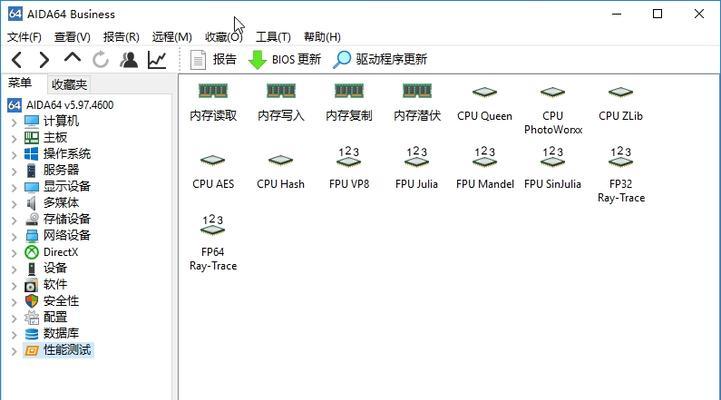Open the FPU SinJulia benchmark
The height and width of the screenshot is (400, 721).
point(553,168)
